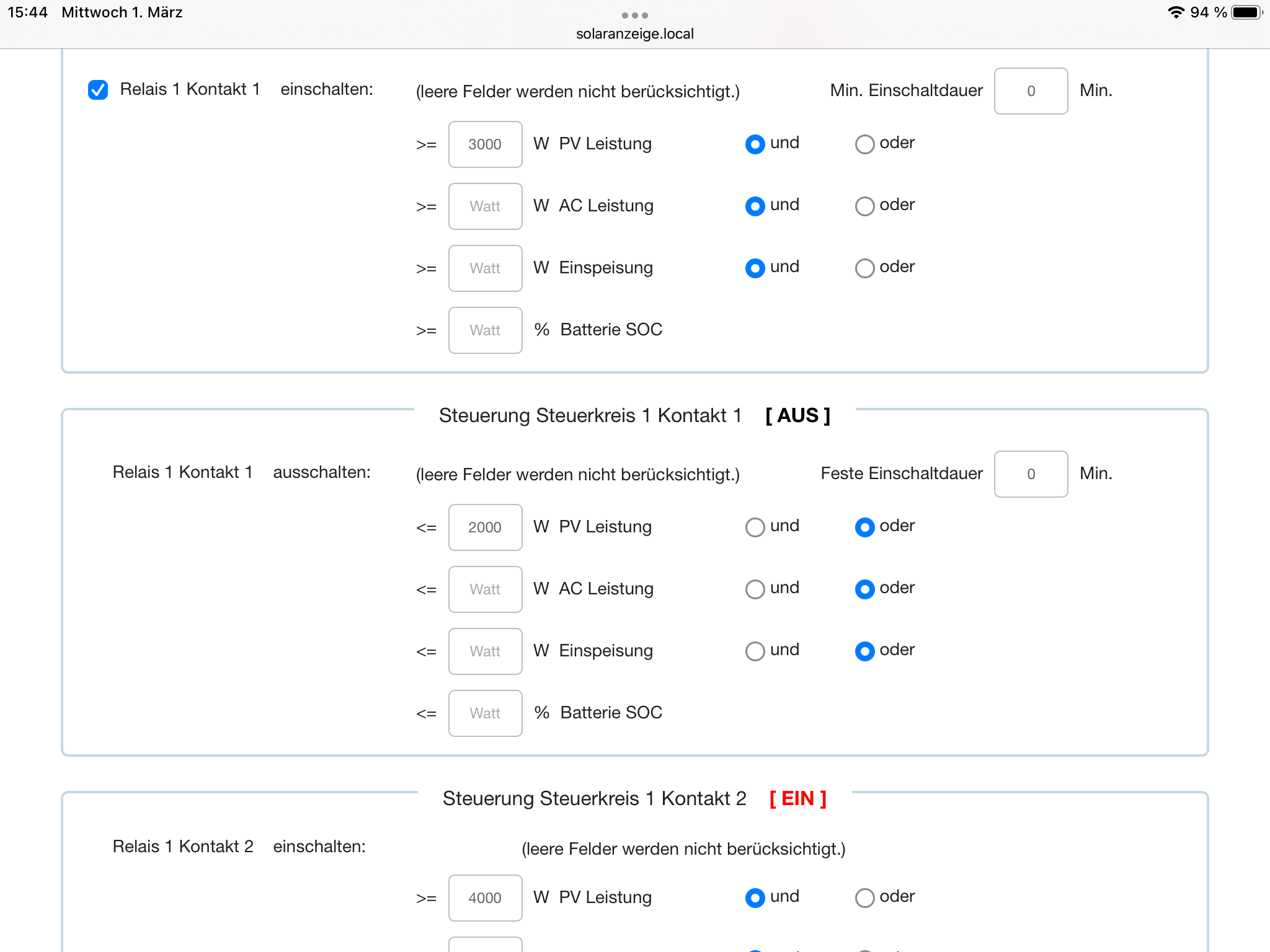Select 'und' for ausschalten Einspeisung

755,651
